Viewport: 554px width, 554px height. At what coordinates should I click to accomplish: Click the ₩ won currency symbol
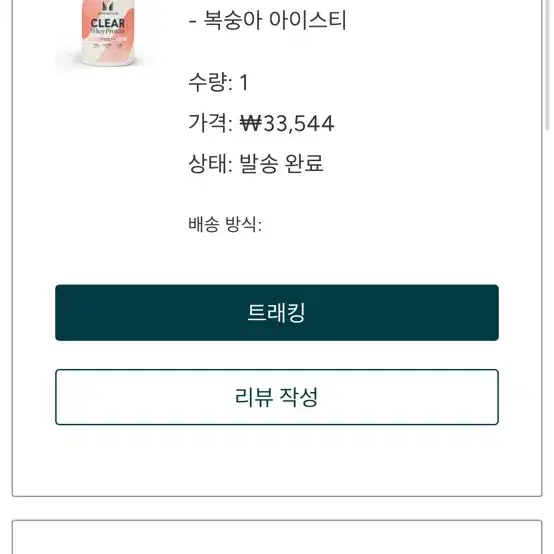coord(251,124)
